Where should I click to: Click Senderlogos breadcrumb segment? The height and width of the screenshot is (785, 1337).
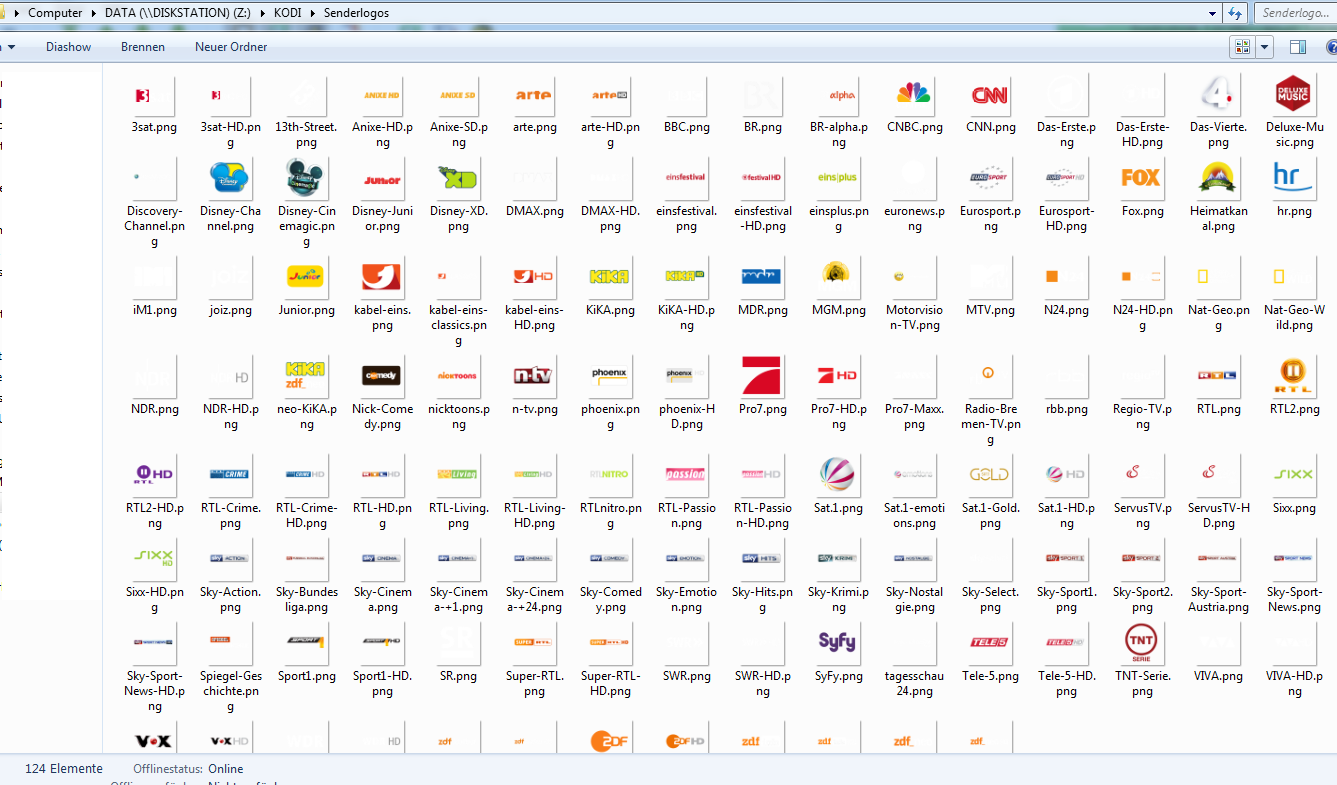point(356,13)
